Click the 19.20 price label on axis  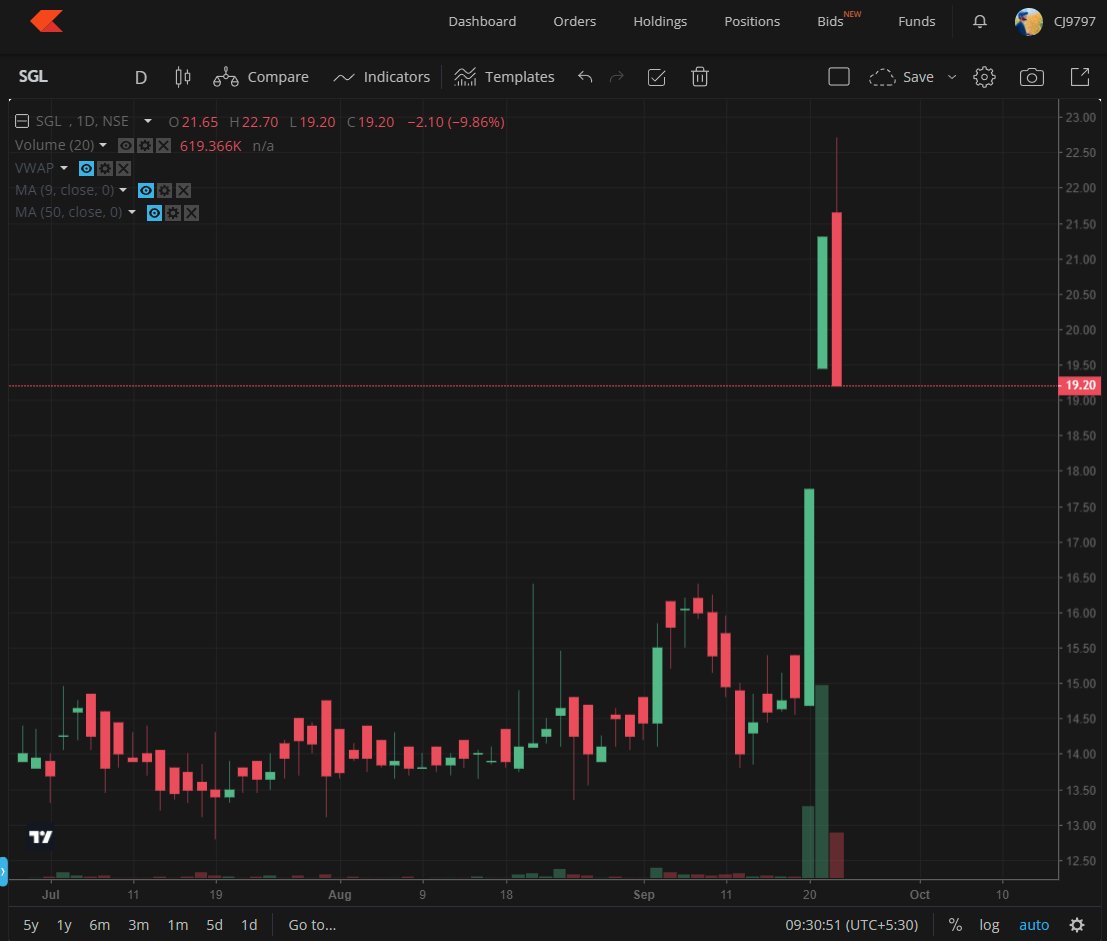1079,385
